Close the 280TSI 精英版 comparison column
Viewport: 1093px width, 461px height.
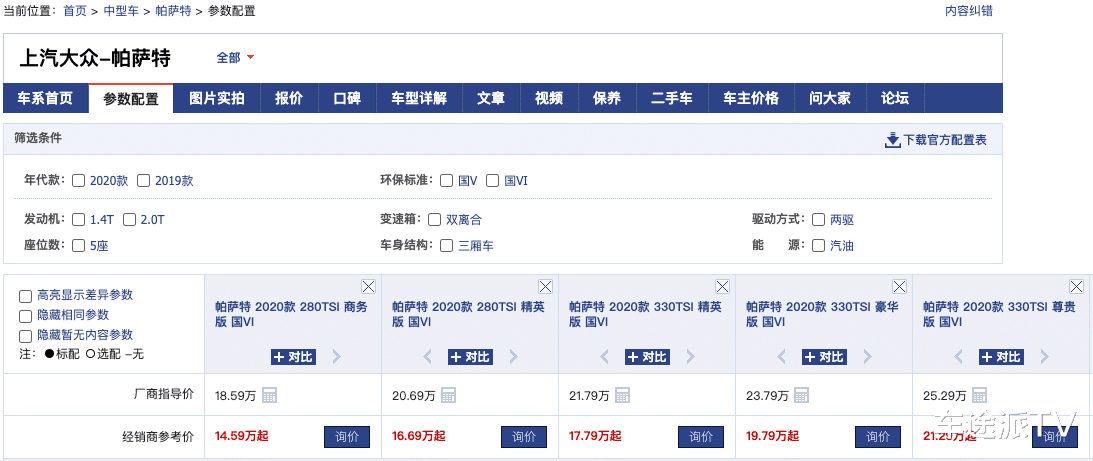[x=546, y=286]
